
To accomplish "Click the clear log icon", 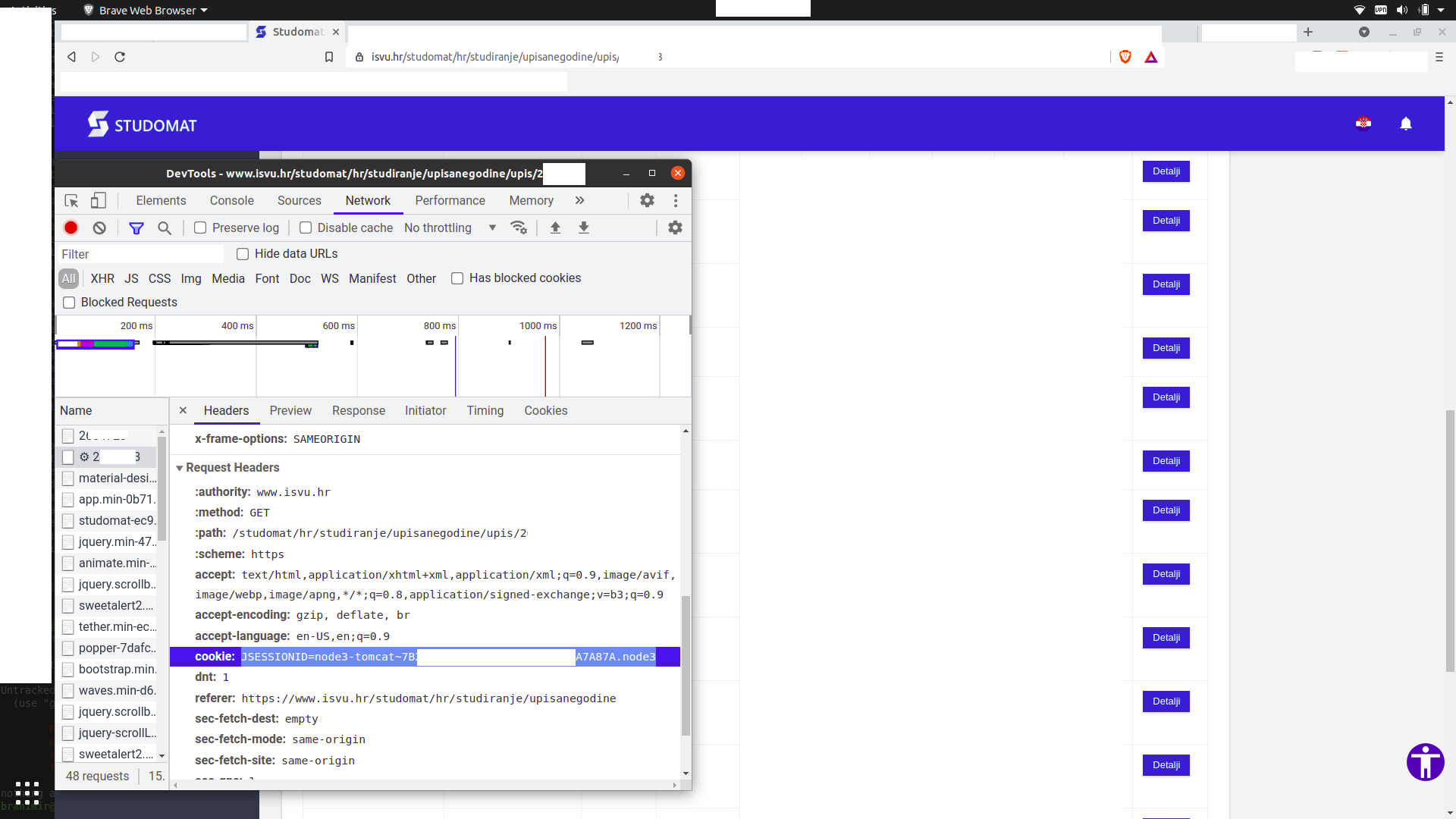I will (x=99, y=227).
